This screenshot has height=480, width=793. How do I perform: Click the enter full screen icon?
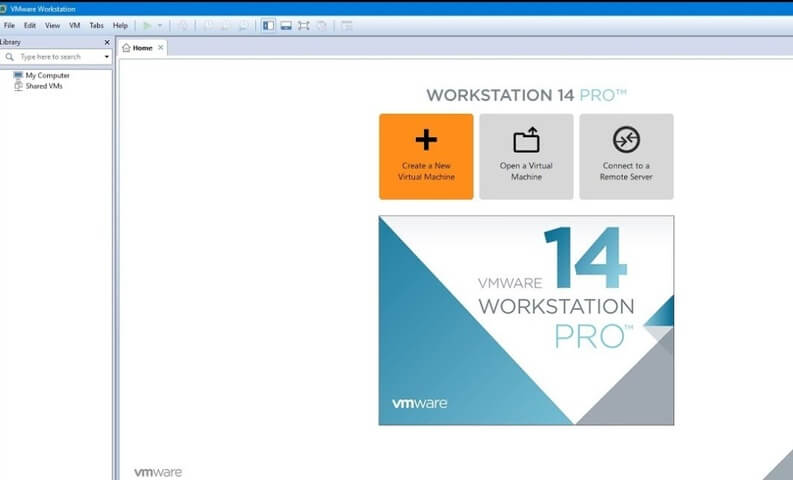(x=303, y=25)
